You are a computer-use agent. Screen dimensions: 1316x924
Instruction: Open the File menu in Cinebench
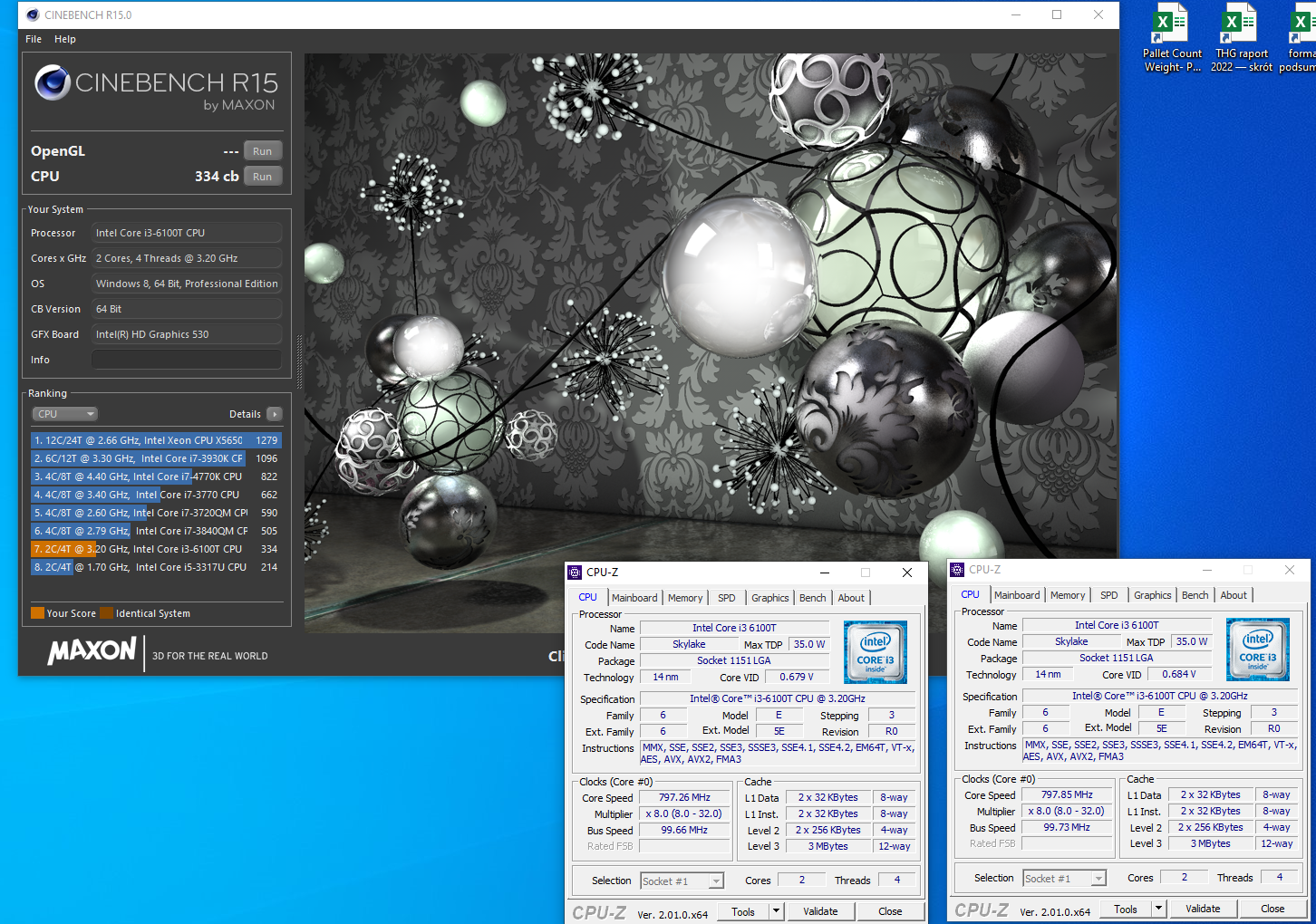(x=34, y=39)
